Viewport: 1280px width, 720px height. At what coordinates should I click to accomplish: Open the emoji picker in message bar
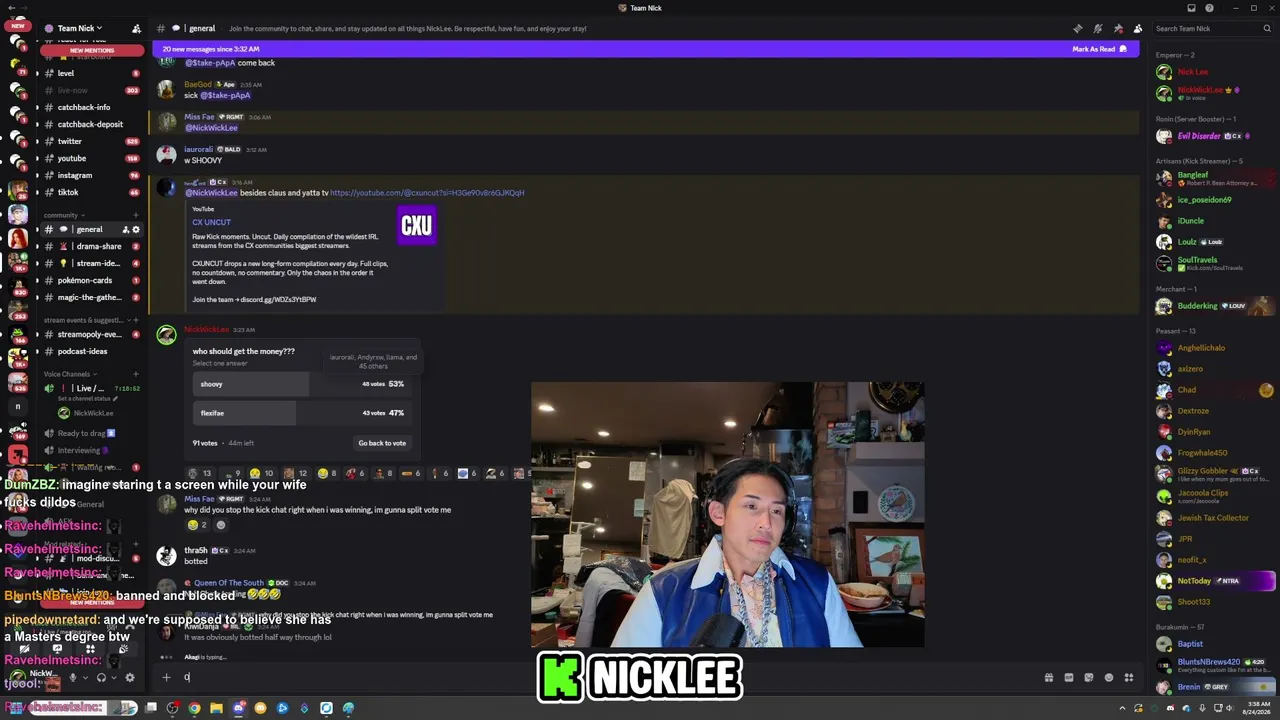point(1108,677)
